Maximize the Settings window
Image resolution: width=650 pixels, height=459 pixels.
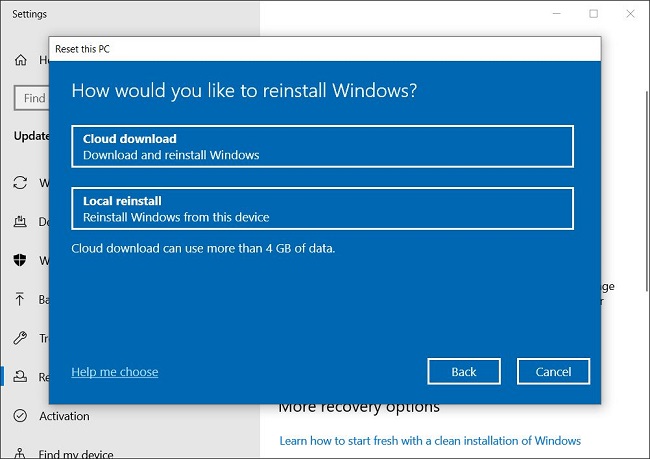[x=594, y=14]
